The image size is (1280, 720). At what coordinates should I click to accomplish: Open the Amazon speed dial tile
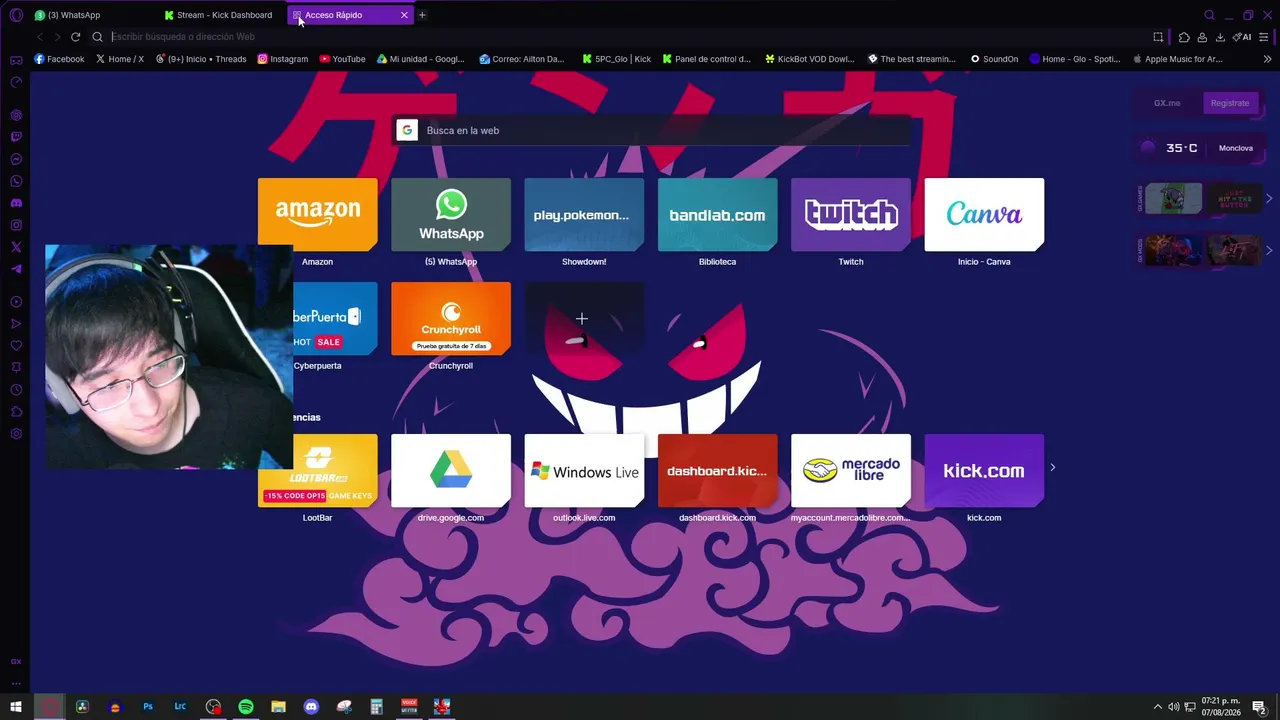click(x=318, y=214)
